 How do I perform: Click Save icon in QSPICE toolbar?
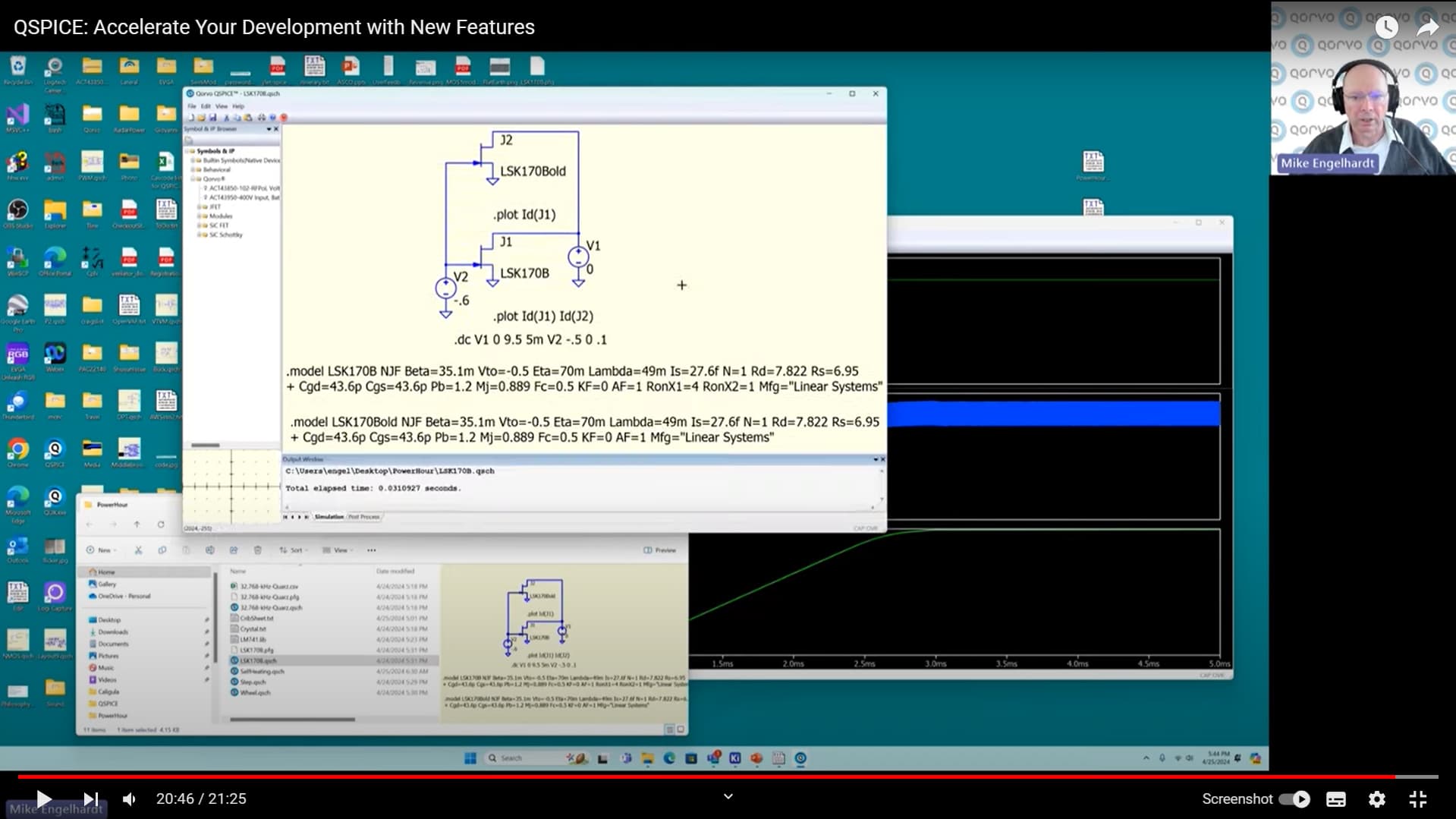(212, 118)
